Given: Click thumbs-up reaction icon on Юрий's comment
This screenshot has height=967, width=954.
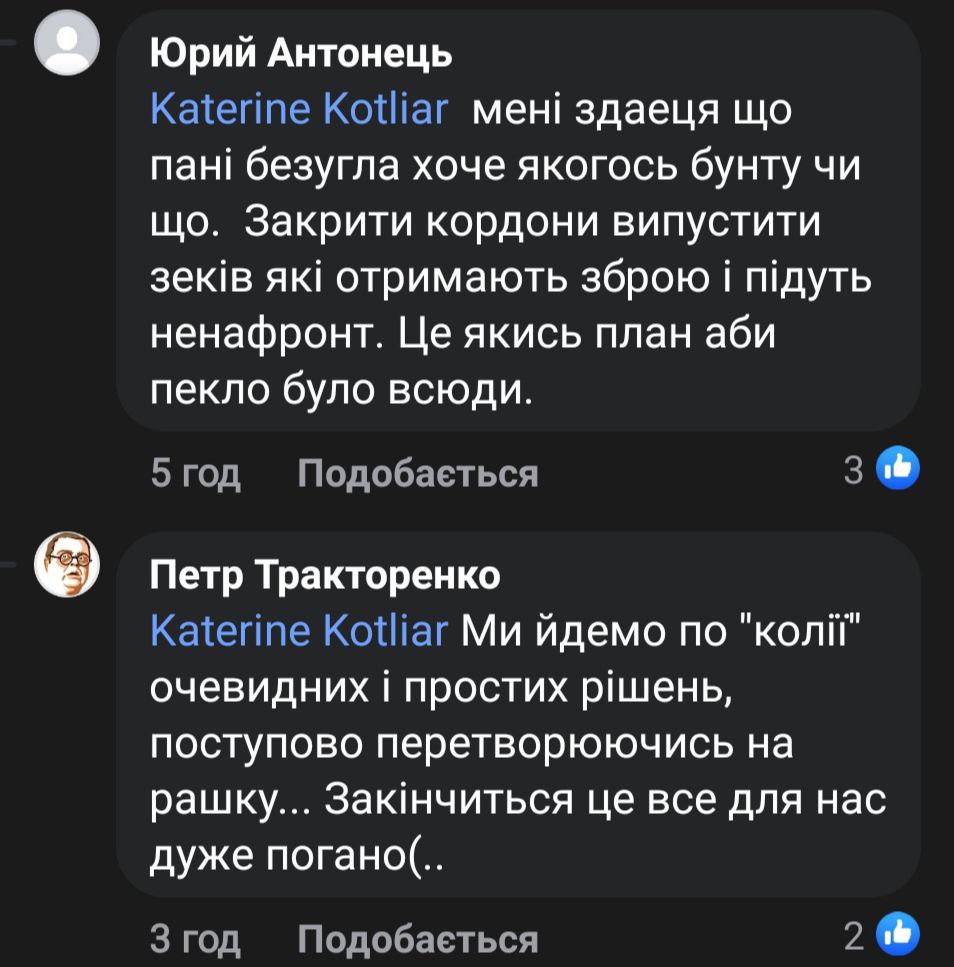Looking at the screenshot, I should tap(897, 469).
